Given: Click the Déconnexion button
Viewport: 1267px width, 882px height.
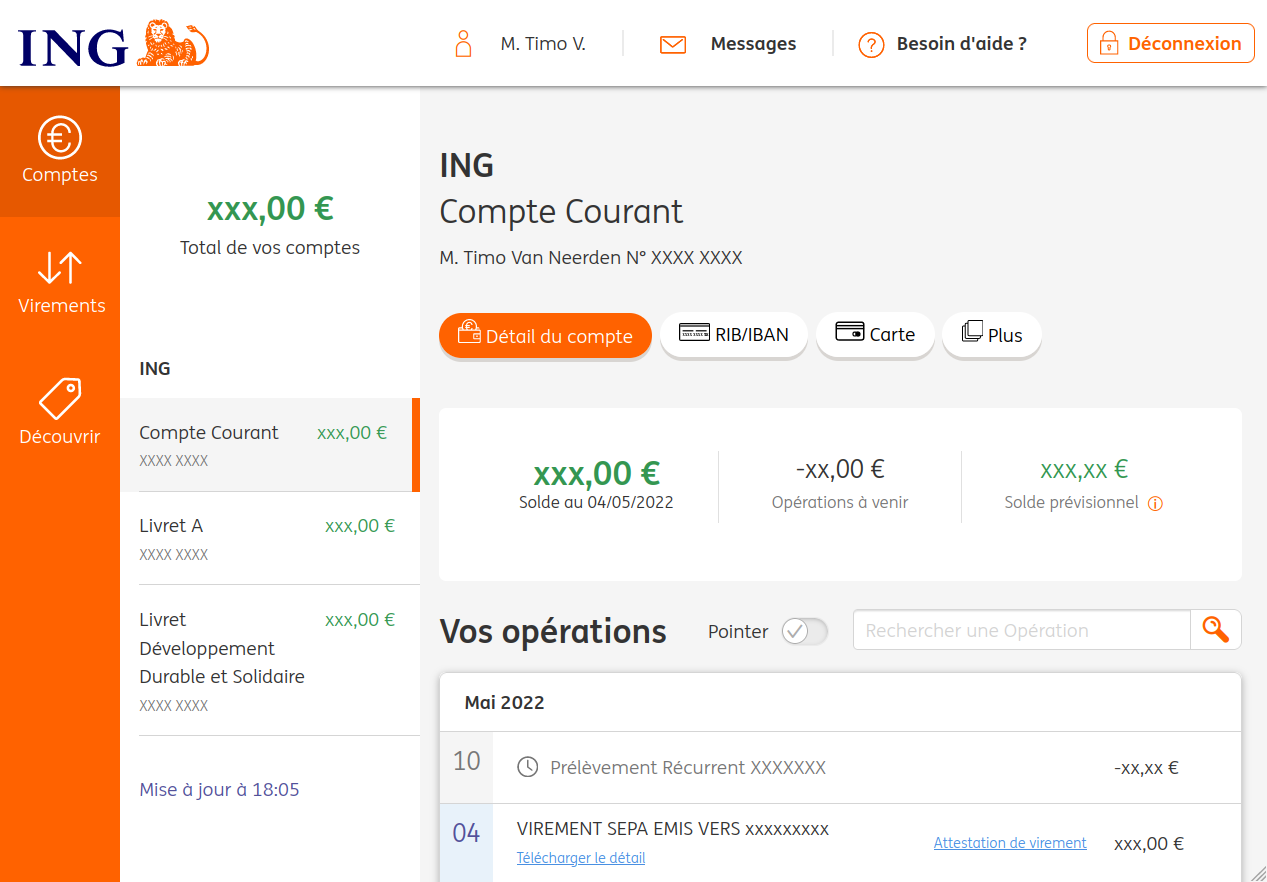Looking at the screenshot, I should pos(1170,44).
